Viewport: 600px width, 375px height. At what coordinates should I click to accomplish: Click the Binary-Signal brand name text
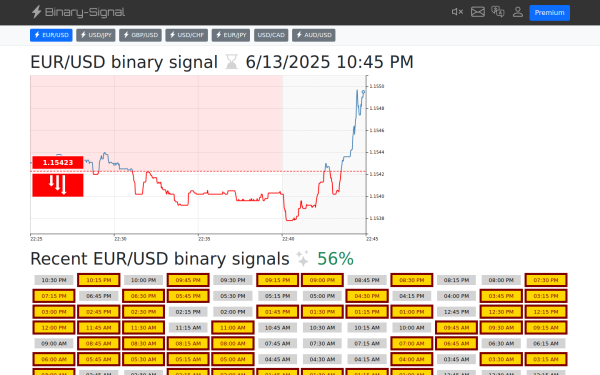pos(85,12)
